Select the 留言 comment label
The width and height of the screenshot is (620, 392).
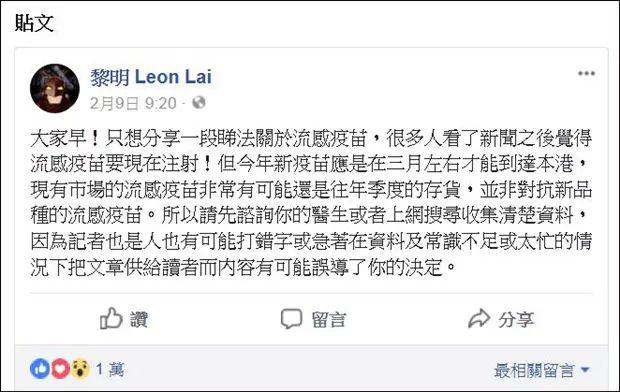(329, 320)
